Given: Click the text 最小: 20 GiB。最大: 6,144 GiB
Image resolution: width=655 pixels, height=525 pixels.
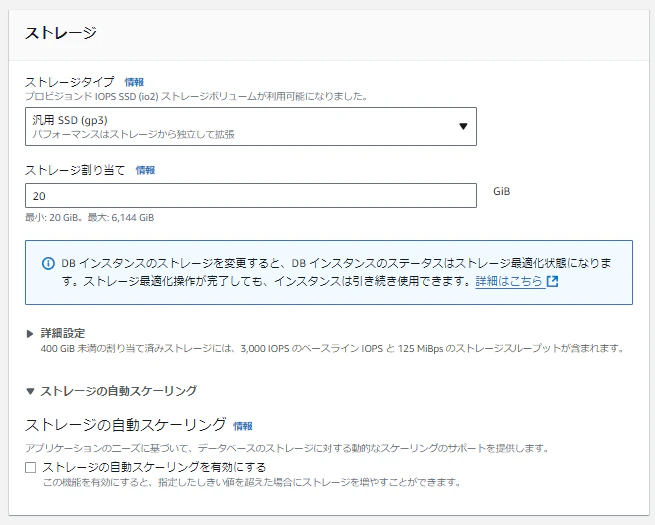Looking at the screenshot, I should [89, 218].
